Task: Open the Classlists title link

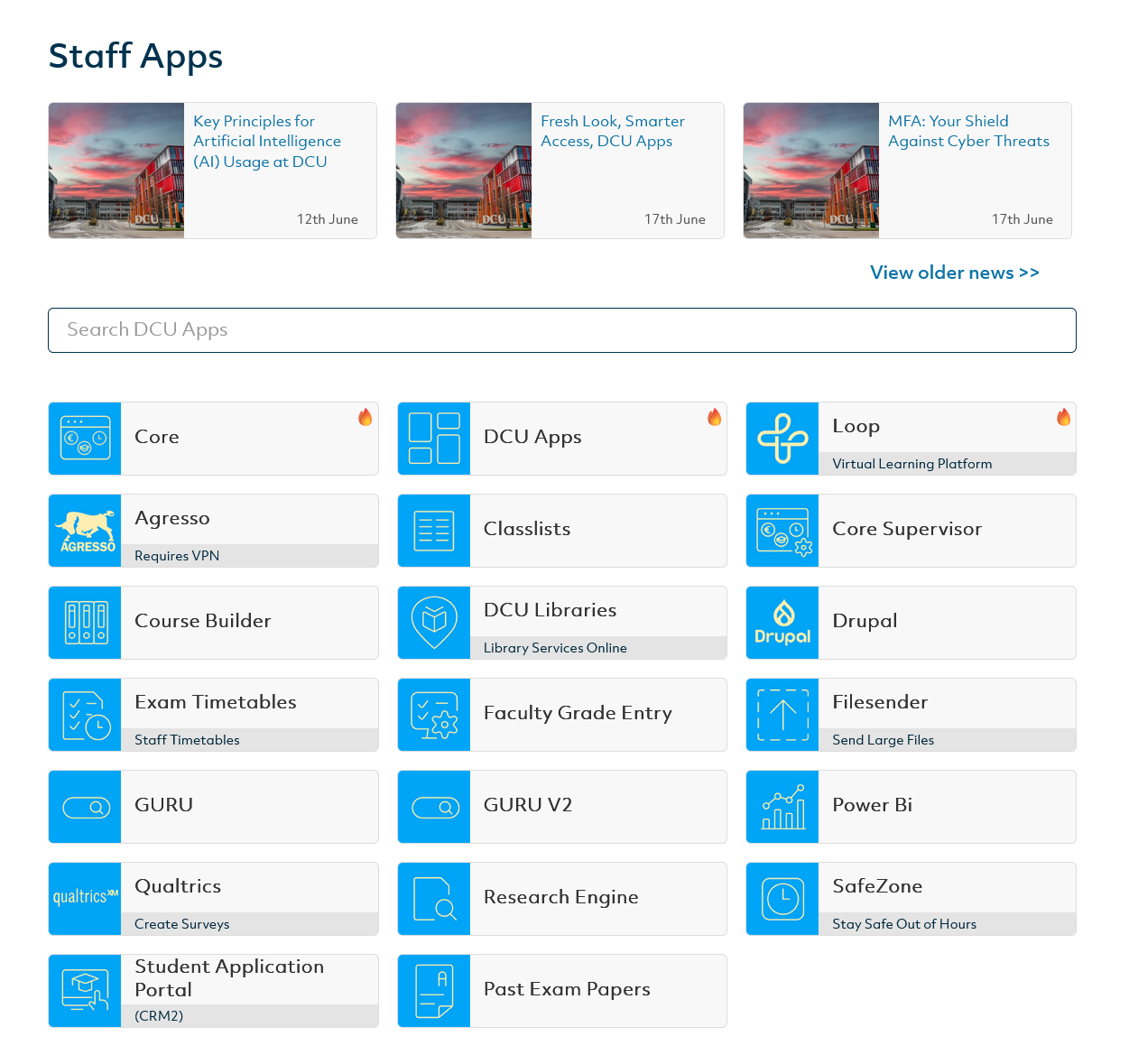Action: (x=527, y=529)
